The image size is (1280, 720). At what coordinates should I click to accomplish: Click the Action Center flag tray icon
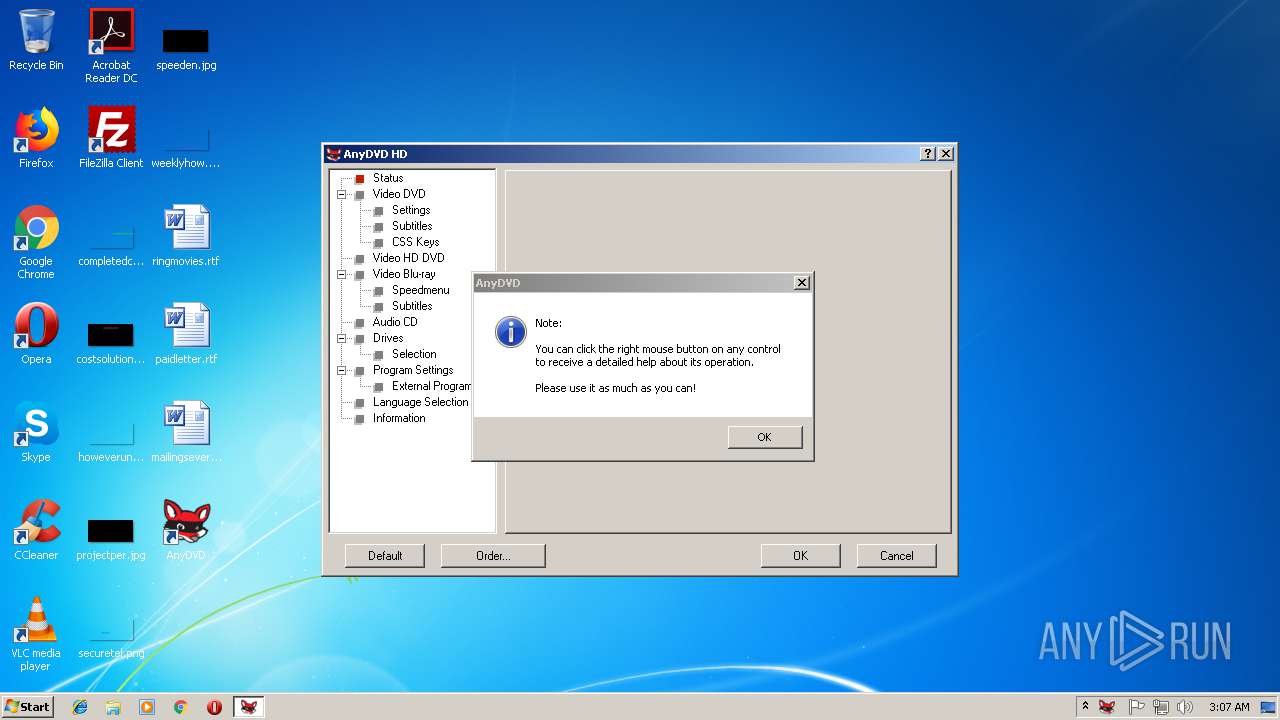[x=1136, y=707]
